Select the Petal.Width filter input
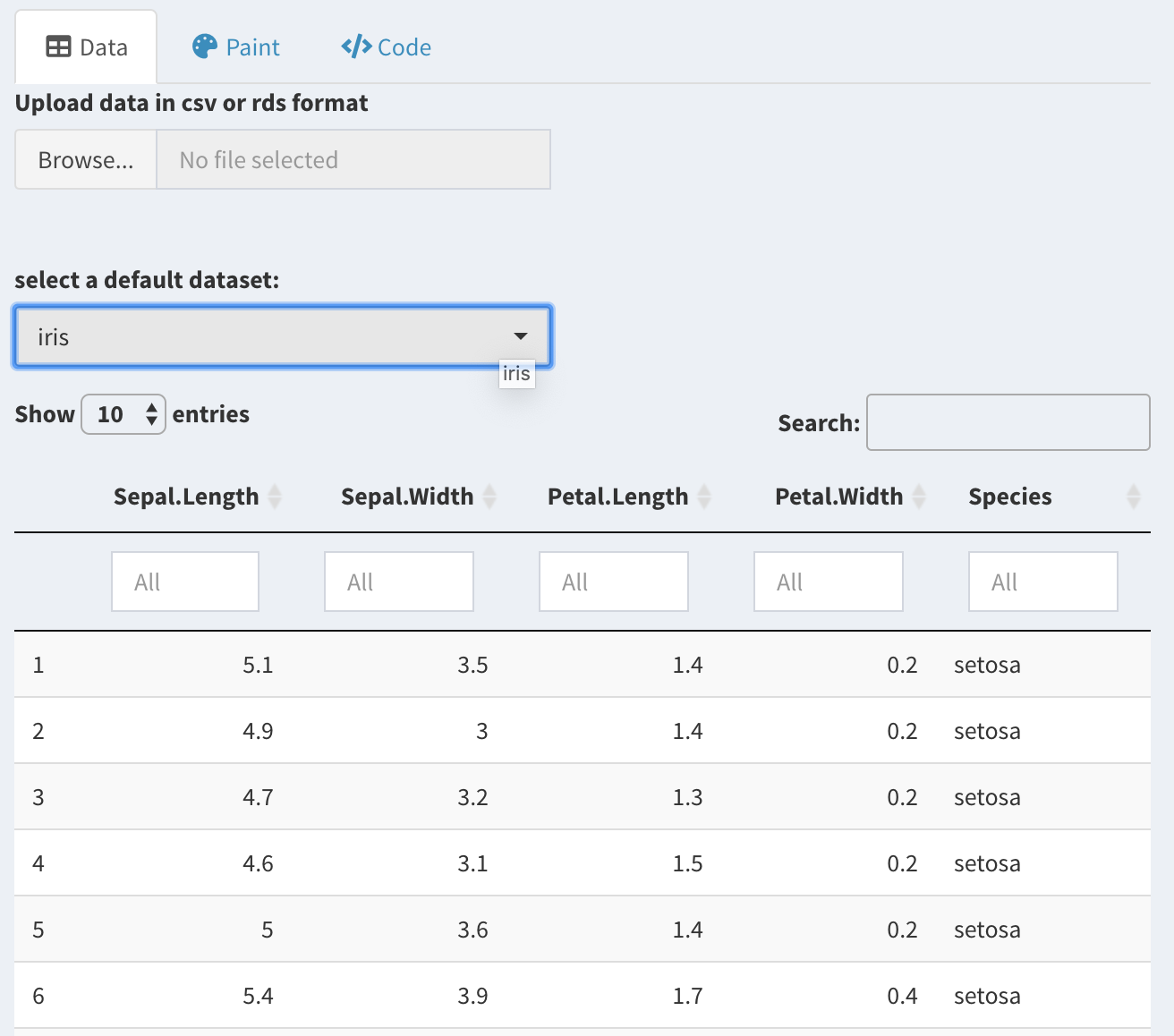This screenshot has width=1174, height=1036. 829,582
